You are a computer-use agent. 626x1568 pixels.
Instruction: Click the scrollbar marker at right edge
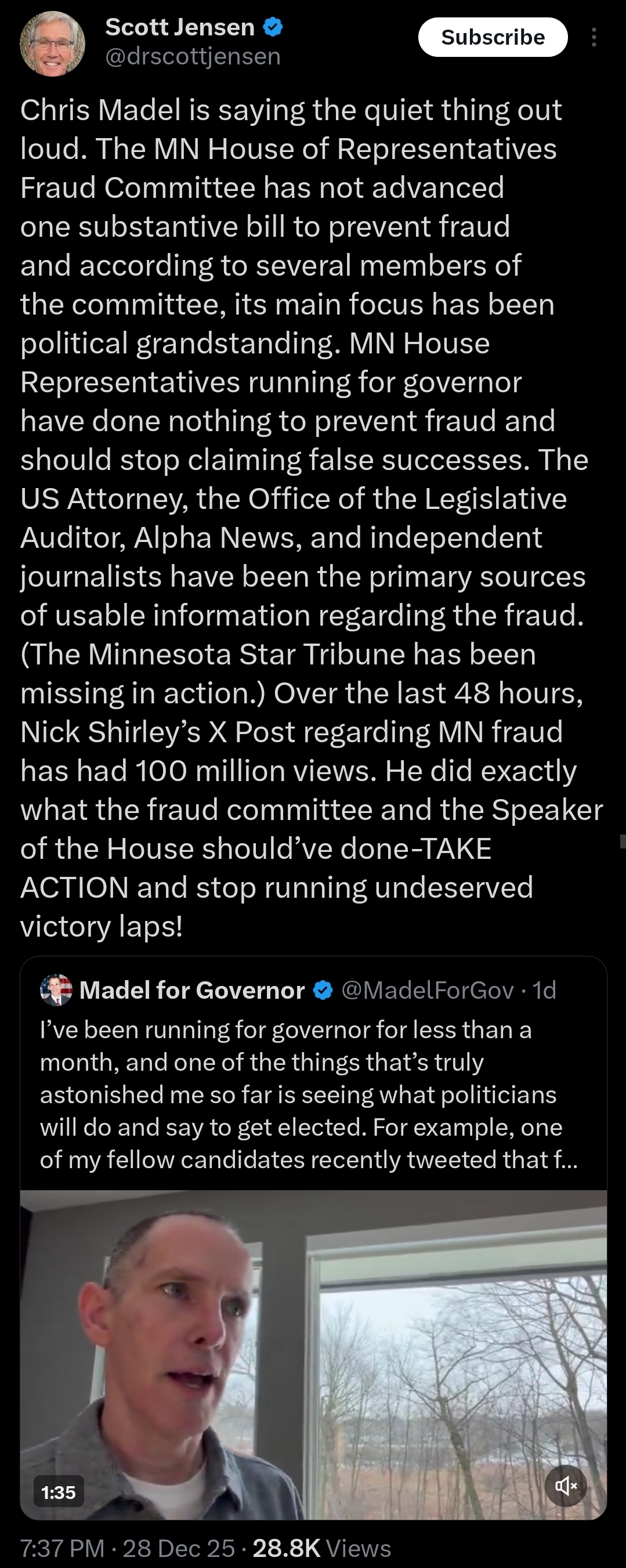pos(623,841)
